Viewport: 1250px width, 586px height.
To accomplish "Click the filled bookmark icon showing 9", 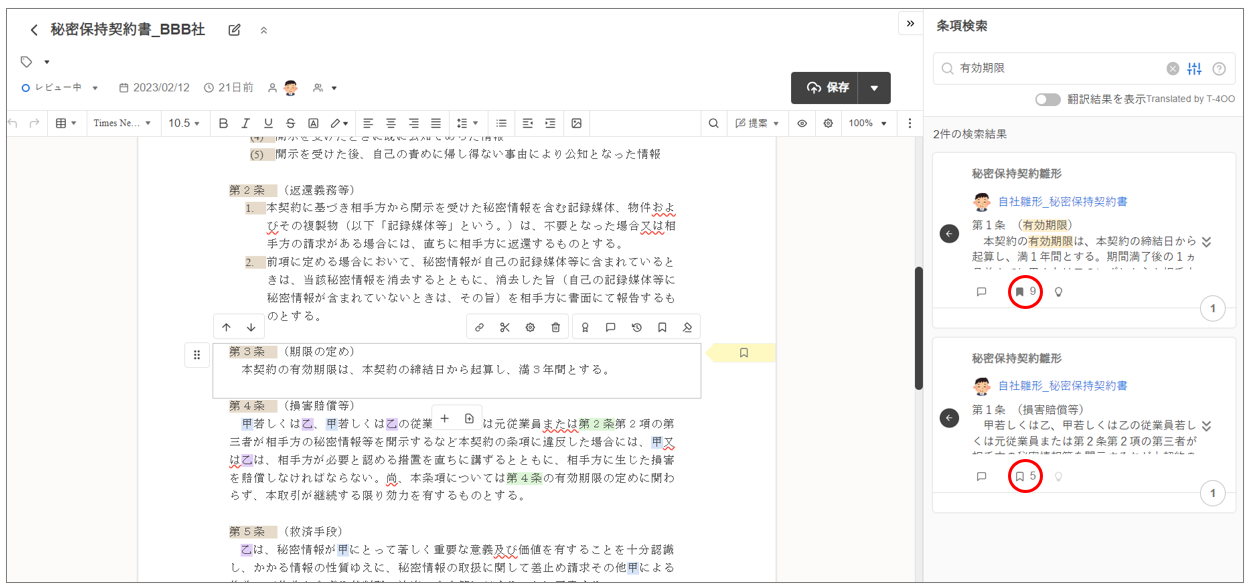I will 1019,292.
